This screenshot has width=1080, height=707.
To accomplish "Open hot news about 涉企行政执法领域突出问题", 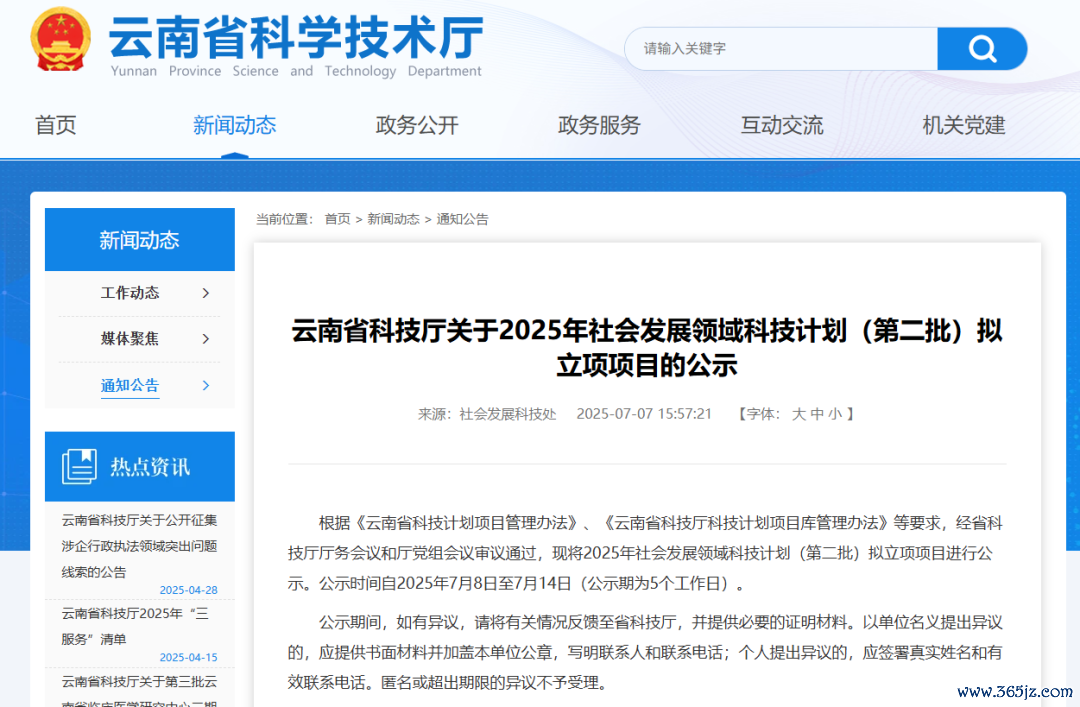I will (139, 546).
